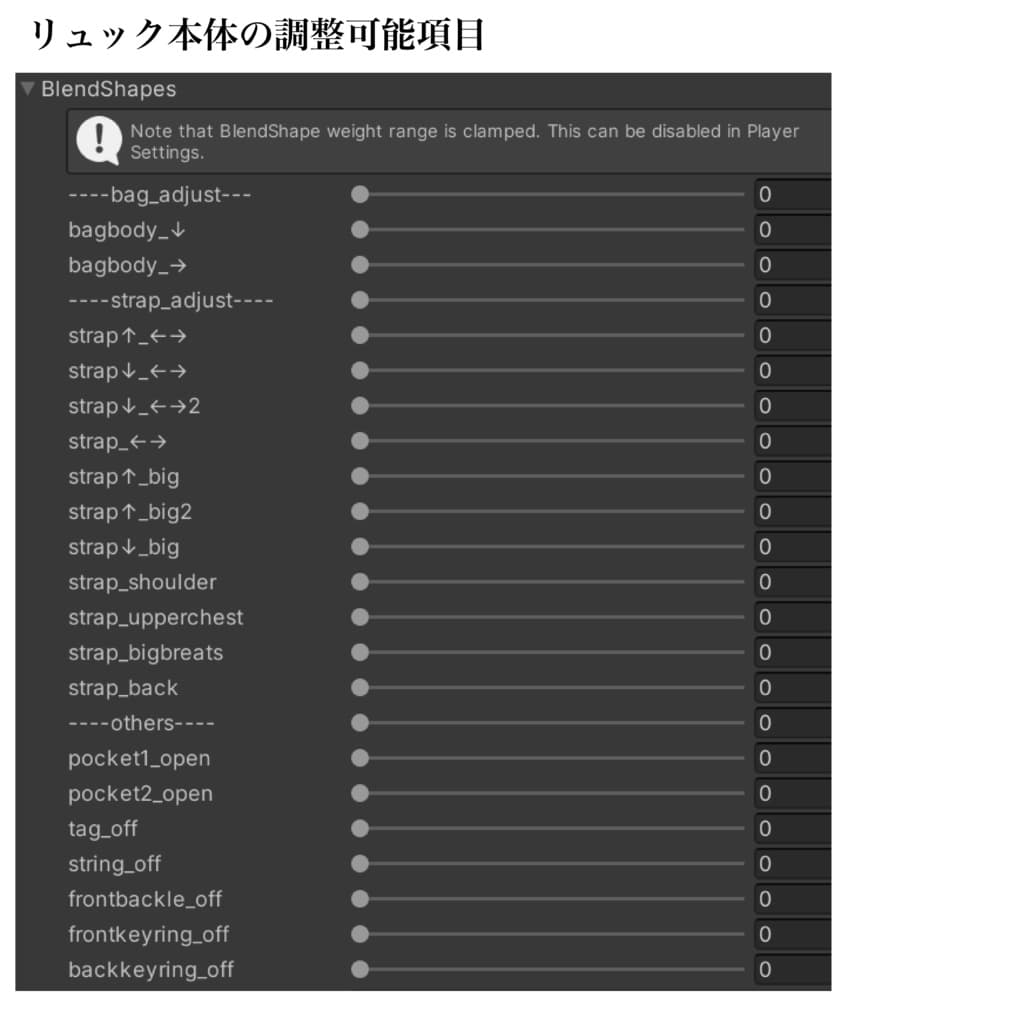The image size is (1024, 1024).
Task: Click the pocket1_open slider handle
Action: 359,757
